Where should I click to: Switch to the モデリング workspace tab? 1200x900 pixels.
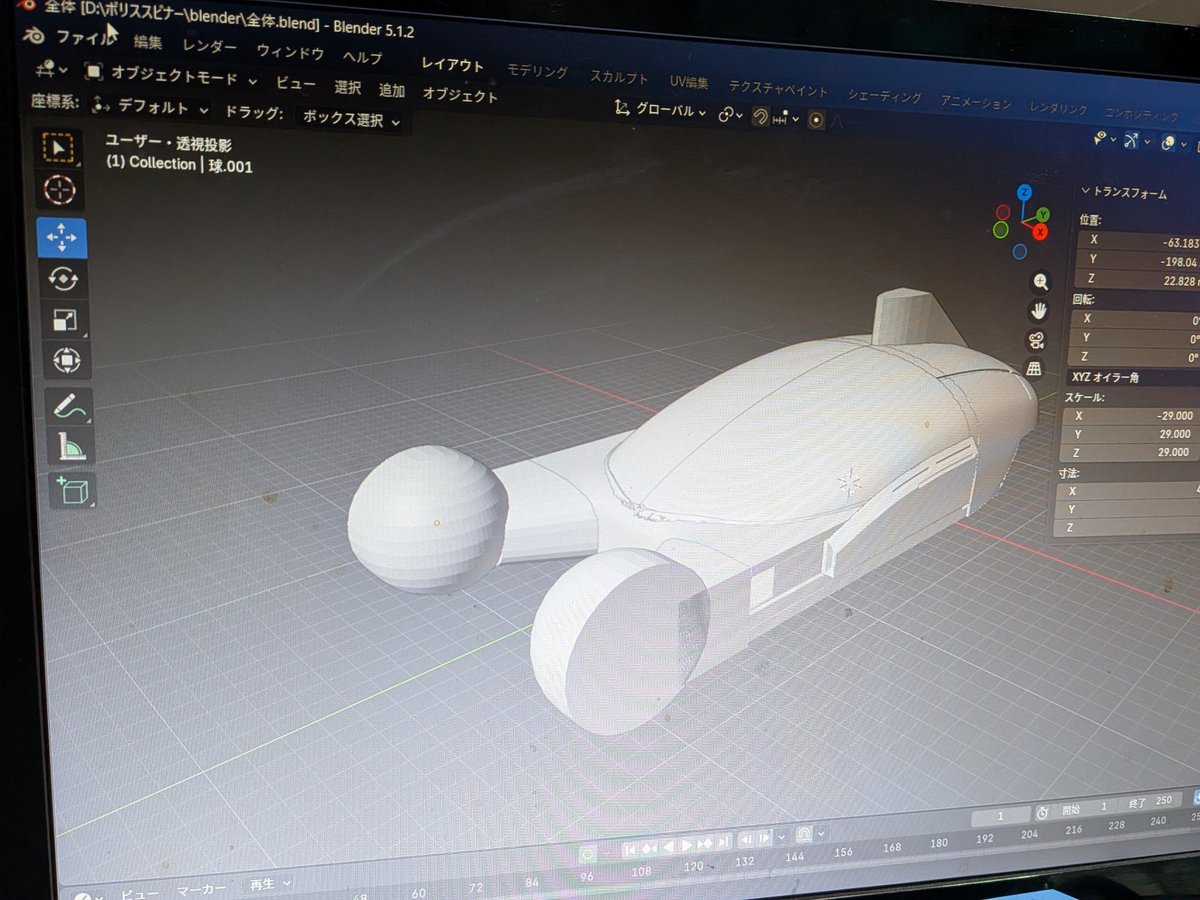[x=537, y=71]
